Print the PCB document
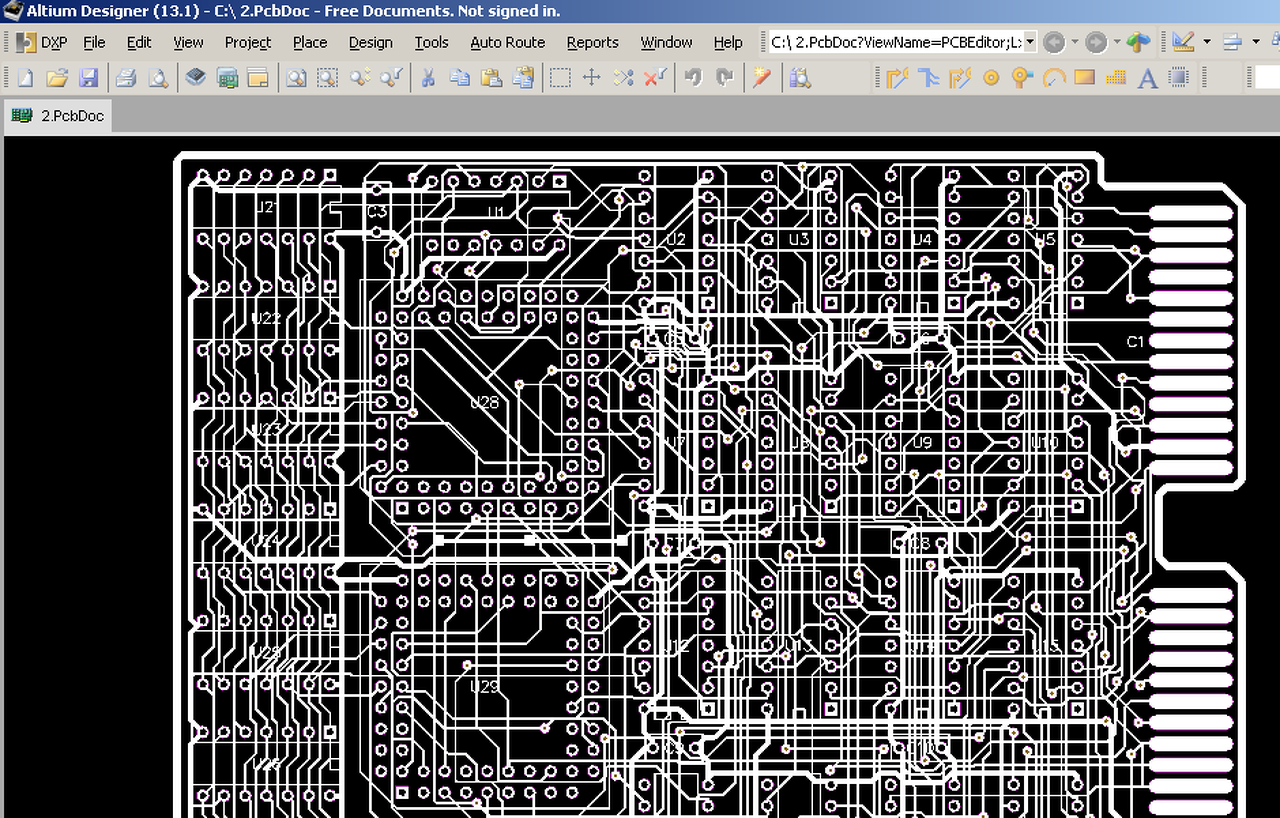 pos(126,77)
